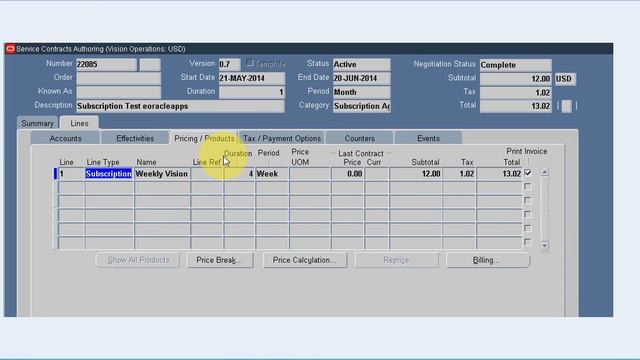
Task: Click the USD currency field
Action: 565,79
